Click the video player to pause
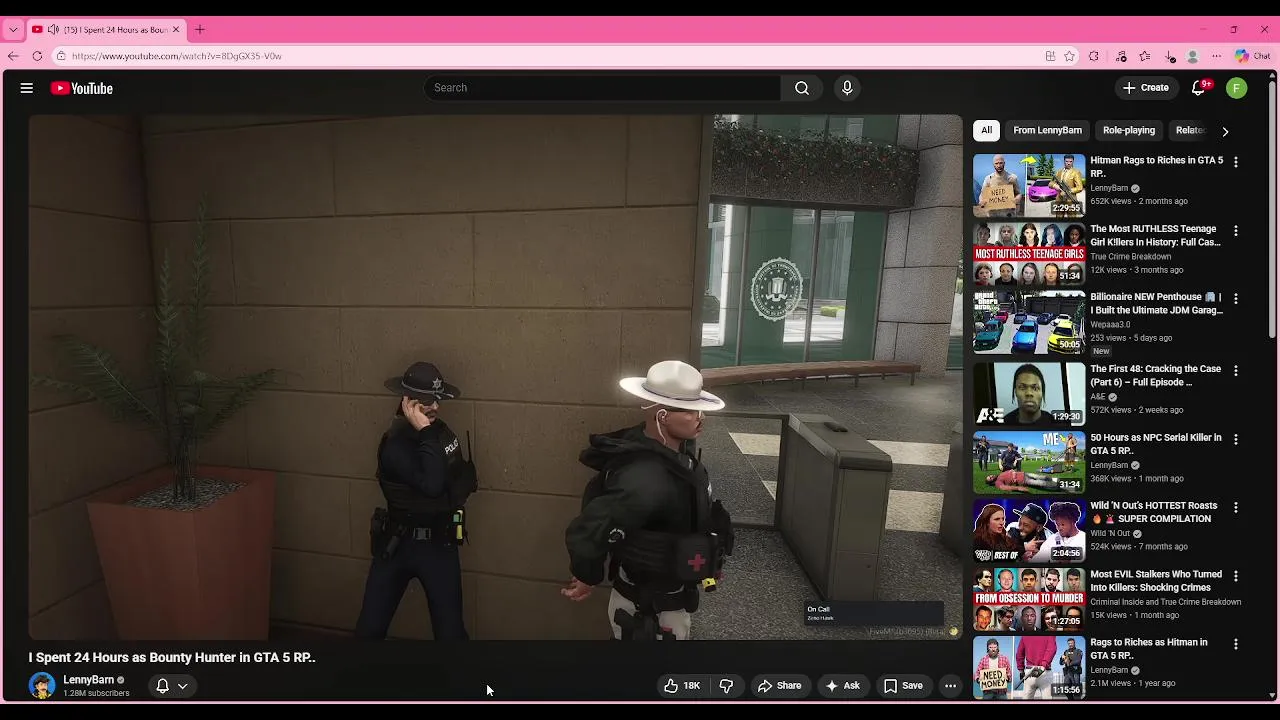Image resolution: width=1280 pixels, height=720 pixels. click(x=495, y=376)
